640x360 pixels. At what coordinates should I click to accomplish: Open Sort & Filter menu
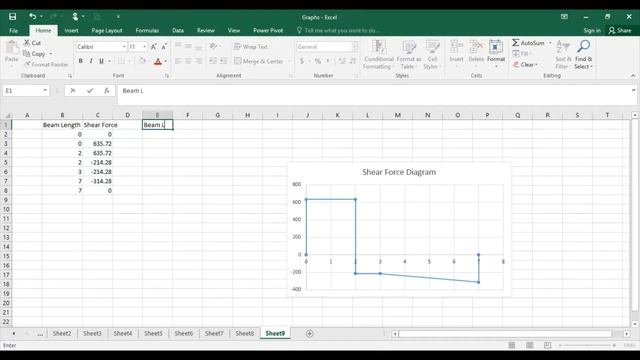click(563, 55)
